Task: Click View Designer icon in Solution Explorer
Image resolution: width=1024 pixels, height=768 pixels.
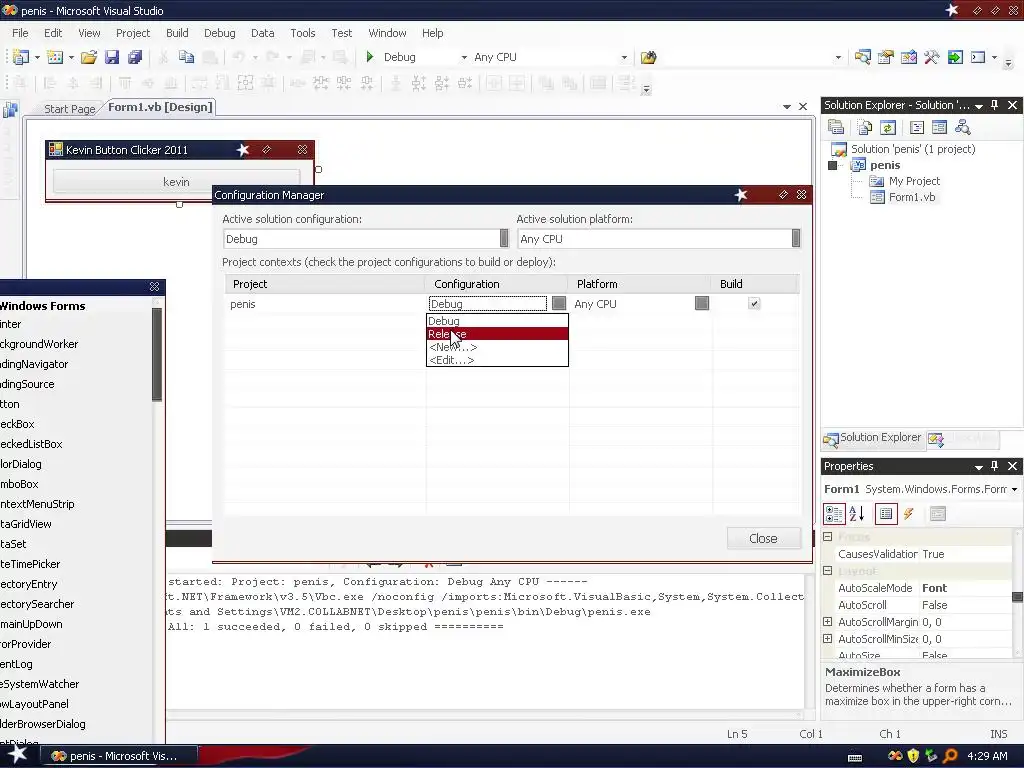Action: pyautogui.click(x=939, y=127)
